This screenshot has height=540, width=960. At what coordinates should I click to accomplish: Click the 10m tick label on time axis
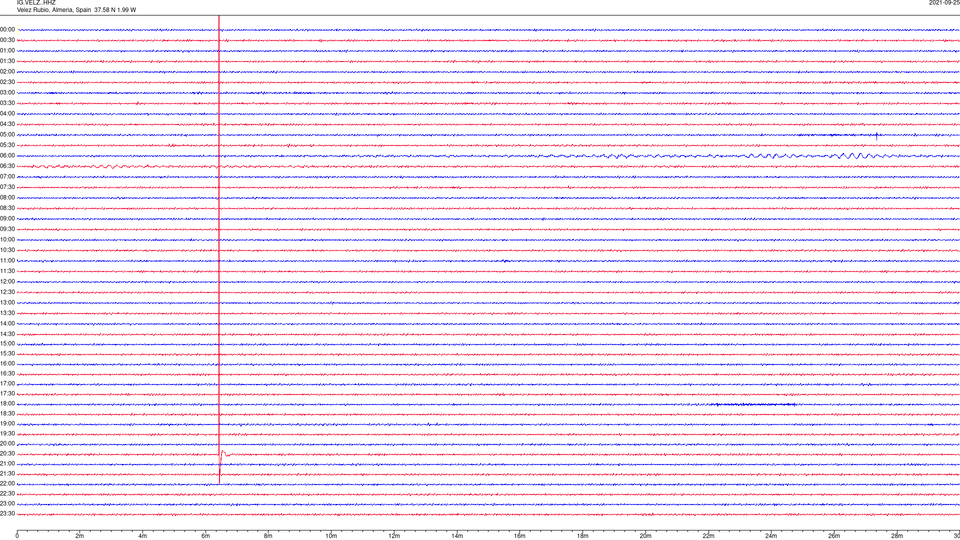click(x=331, y=536)
